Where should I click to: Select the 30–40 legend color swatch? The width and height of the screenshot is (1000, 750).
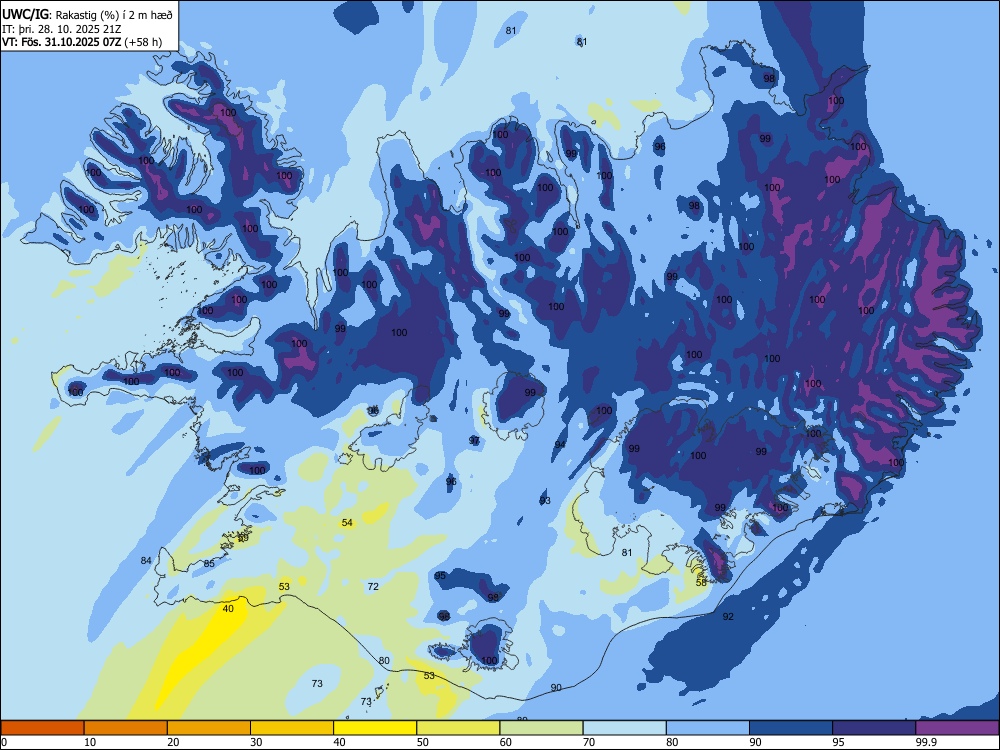pyautogui.click(x=292, y=728)
